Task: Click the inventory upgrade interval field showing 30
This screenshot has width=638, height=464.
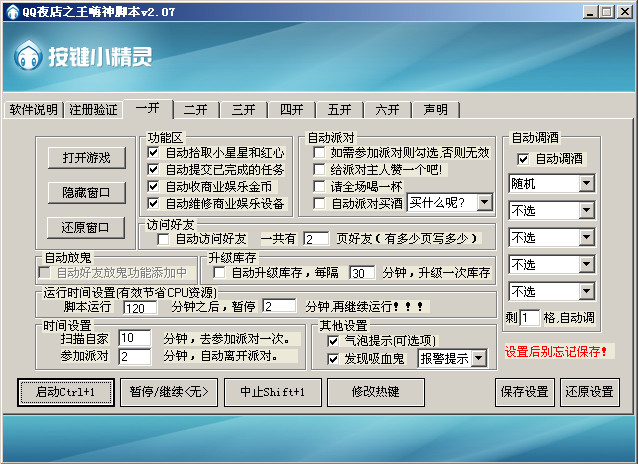Action: pos(362,273)
